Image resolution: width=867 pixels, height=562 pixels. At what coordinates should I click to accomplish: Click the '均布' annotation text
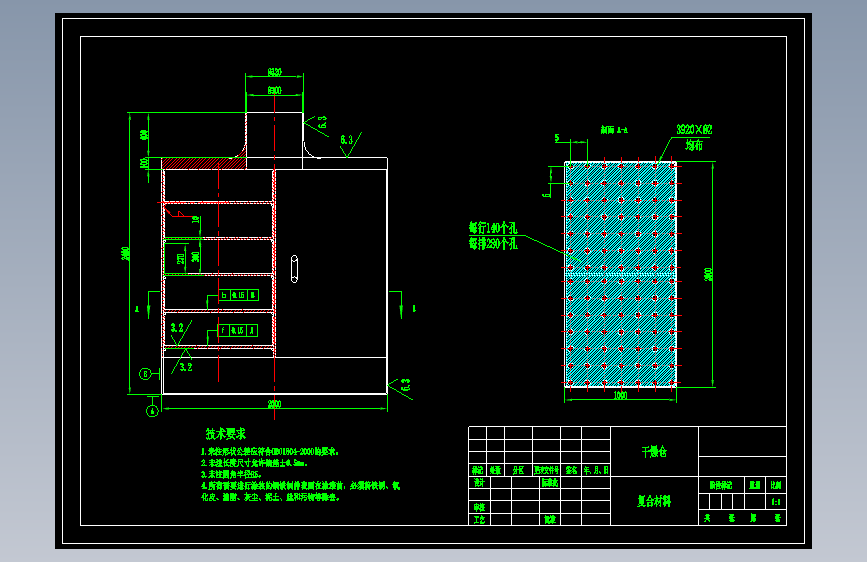tap(694, 145)
